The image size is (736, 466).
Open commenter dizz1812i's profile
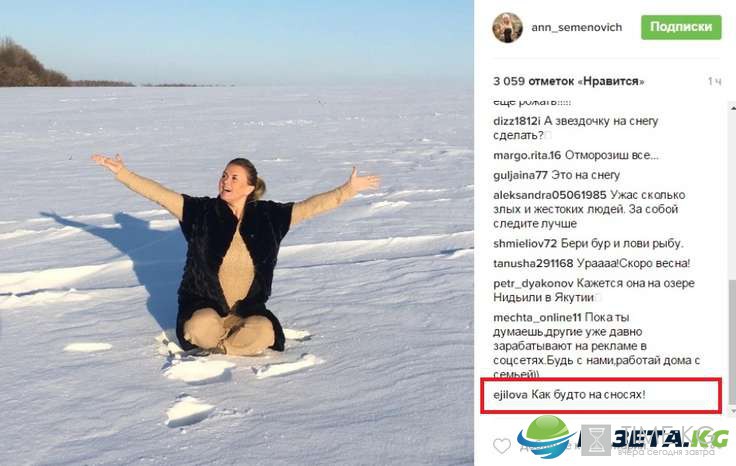[517, 121]
